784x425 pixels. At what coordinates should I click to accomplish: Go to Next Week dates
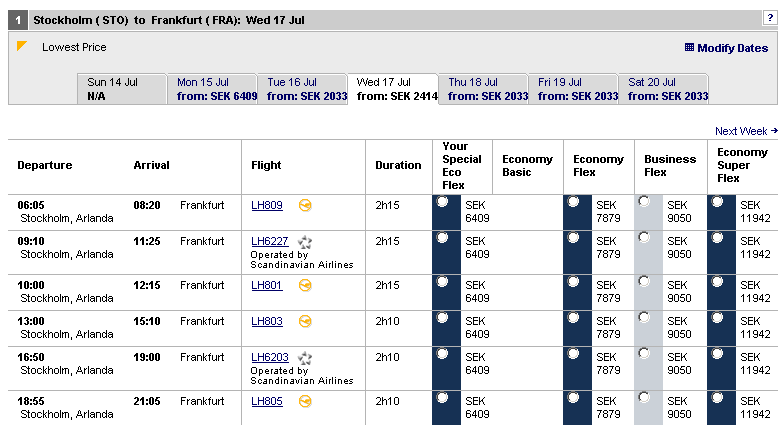746,131
